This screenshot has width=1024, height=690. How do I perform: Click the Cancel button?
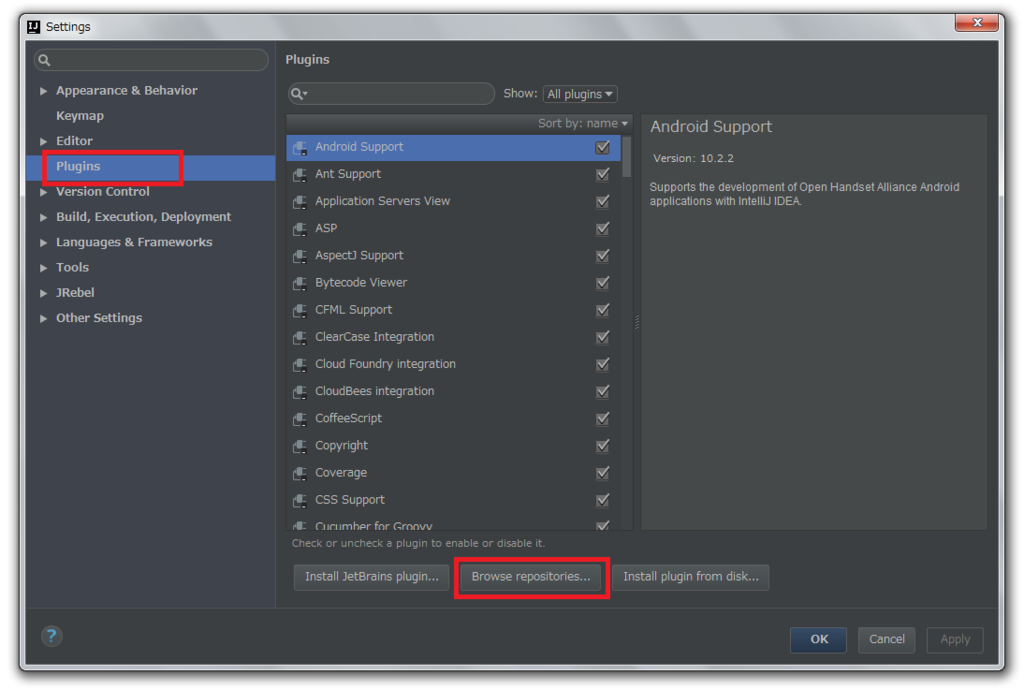coord(886,640)
